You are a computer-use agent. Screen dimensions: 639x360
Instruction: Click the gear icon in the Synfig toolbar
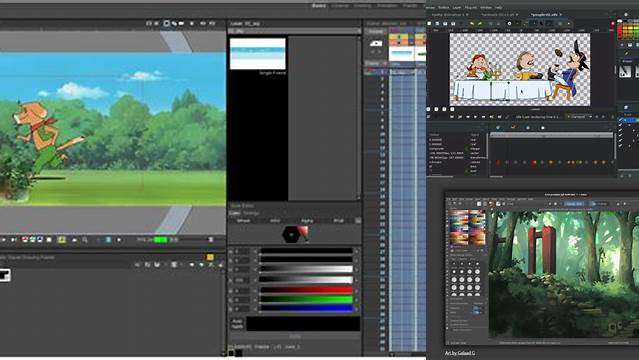click(x=509, y=24)
